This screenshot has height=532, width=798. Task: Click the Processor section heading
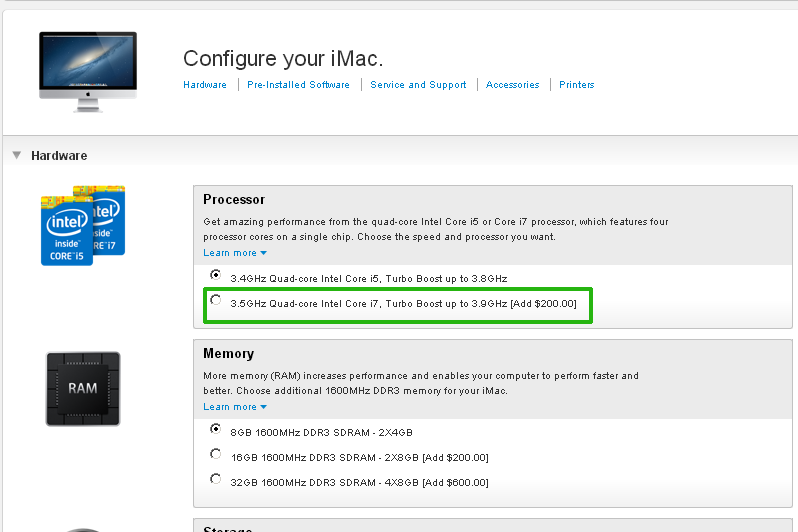[234, 200]
